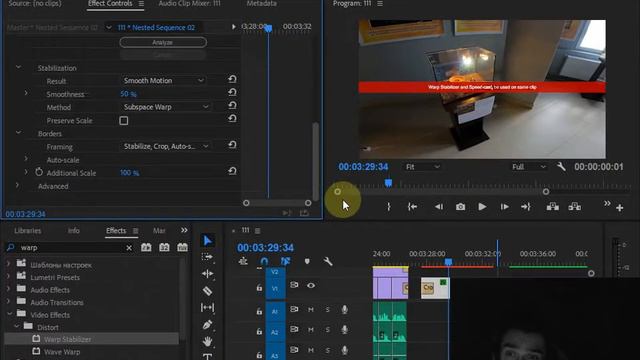The height and width of the screenshot is (360, 640).
Task: Switch to the Audio Clip Mixer tab
Action: pos(189,4)
